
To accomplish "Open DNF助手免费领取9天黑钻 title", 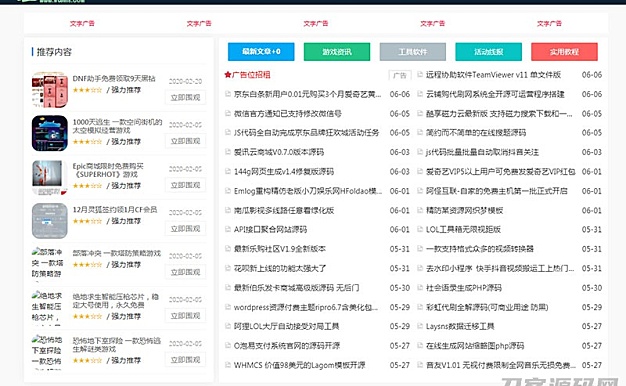I will tap(114, 79).
